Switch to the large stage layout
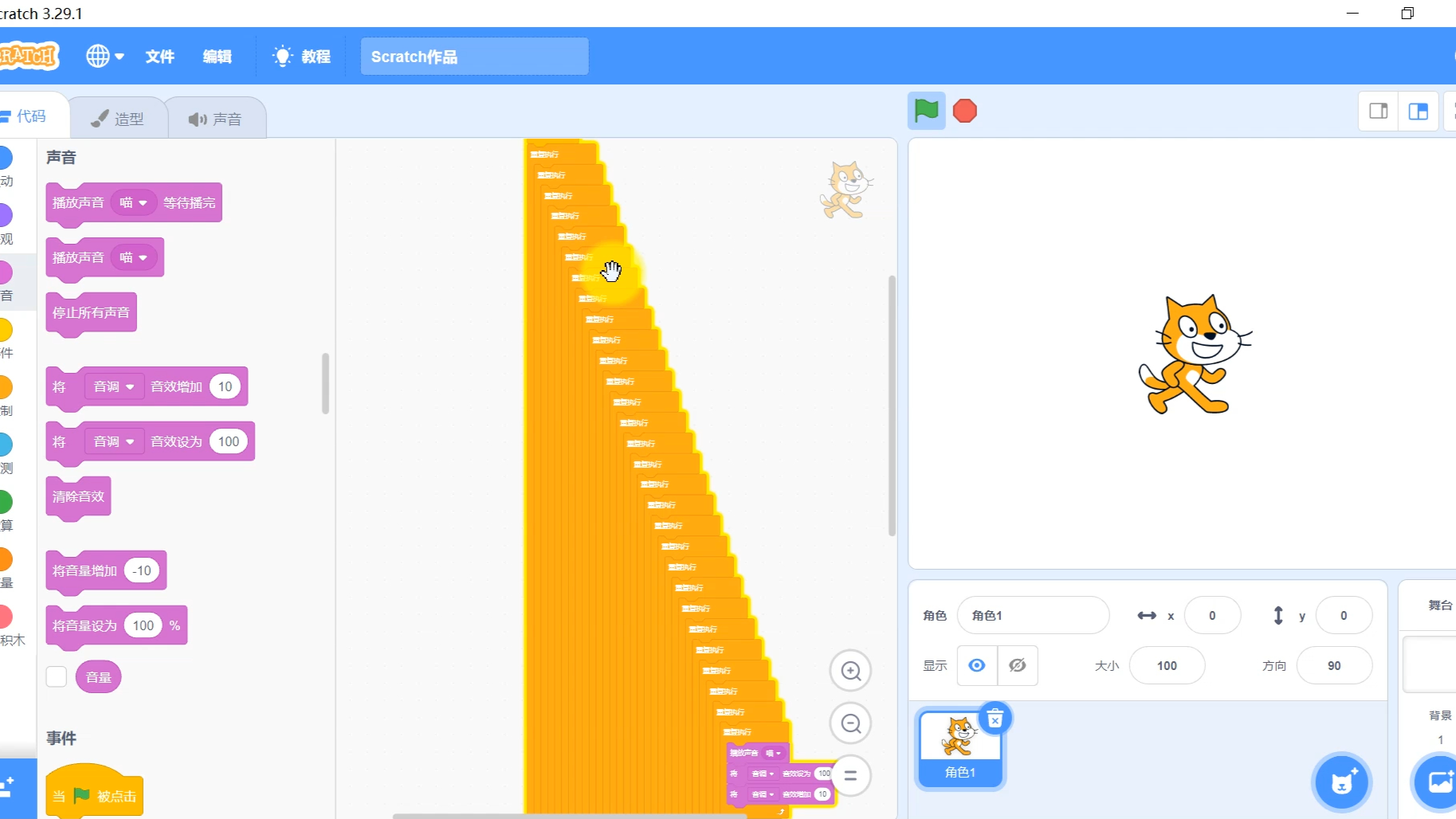 pos(1419,111)
